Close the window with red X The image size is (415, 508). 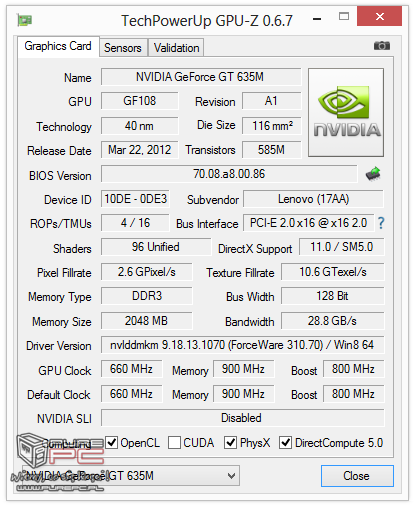click(379, 16)
